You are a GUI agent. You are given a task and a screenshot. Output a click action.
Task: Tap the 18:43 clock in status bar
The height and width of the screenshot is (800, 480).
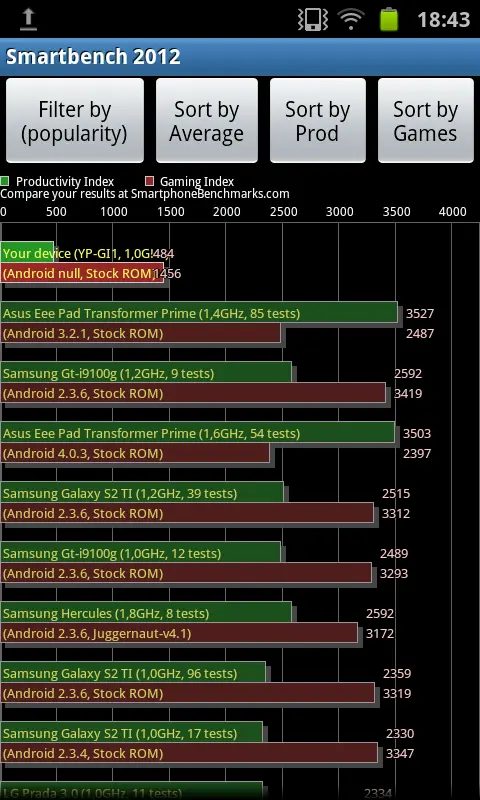coord(443,20)
